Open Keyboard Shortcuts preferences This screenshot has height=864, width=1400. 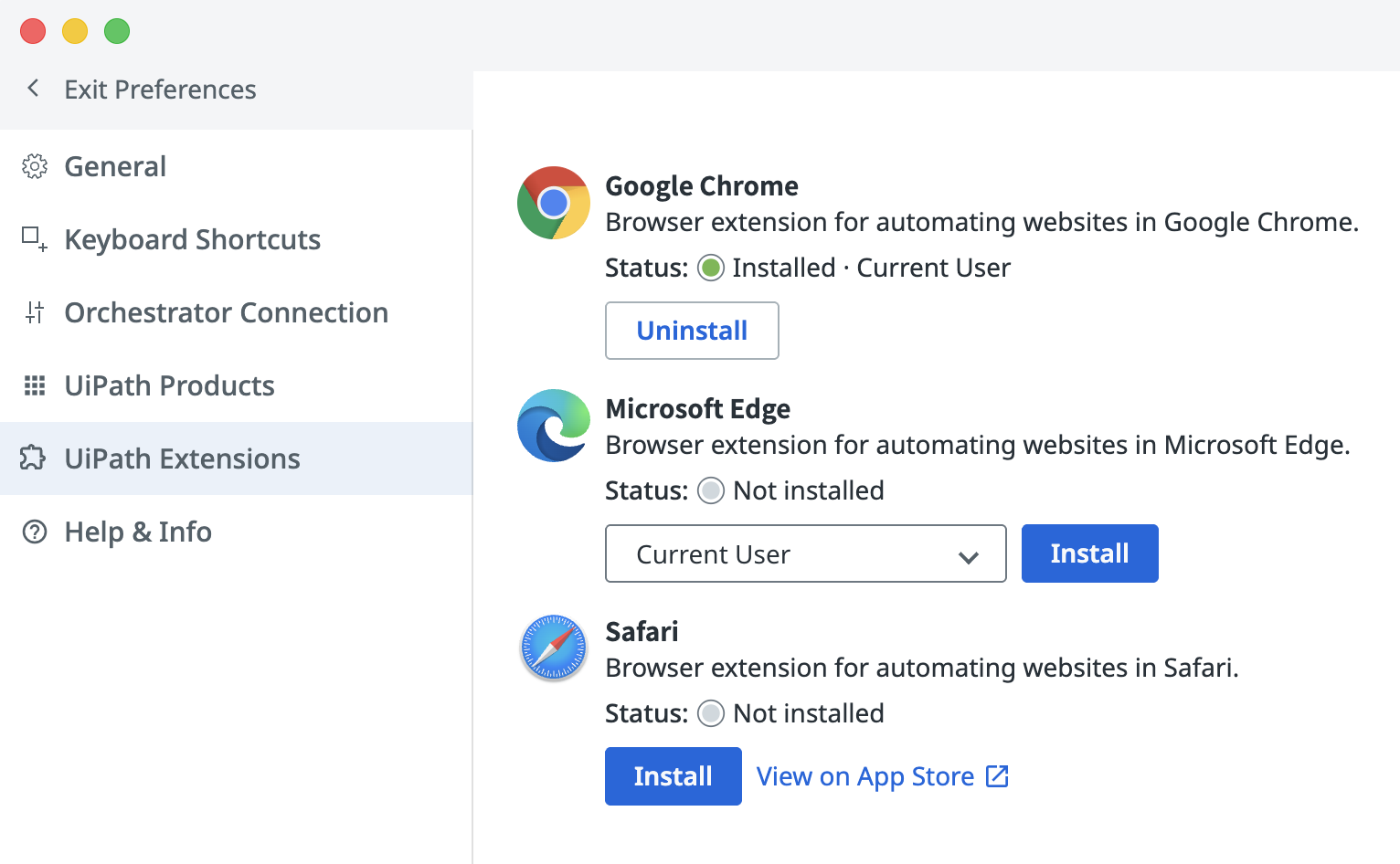pyautogui.click(x=236, y=239)
